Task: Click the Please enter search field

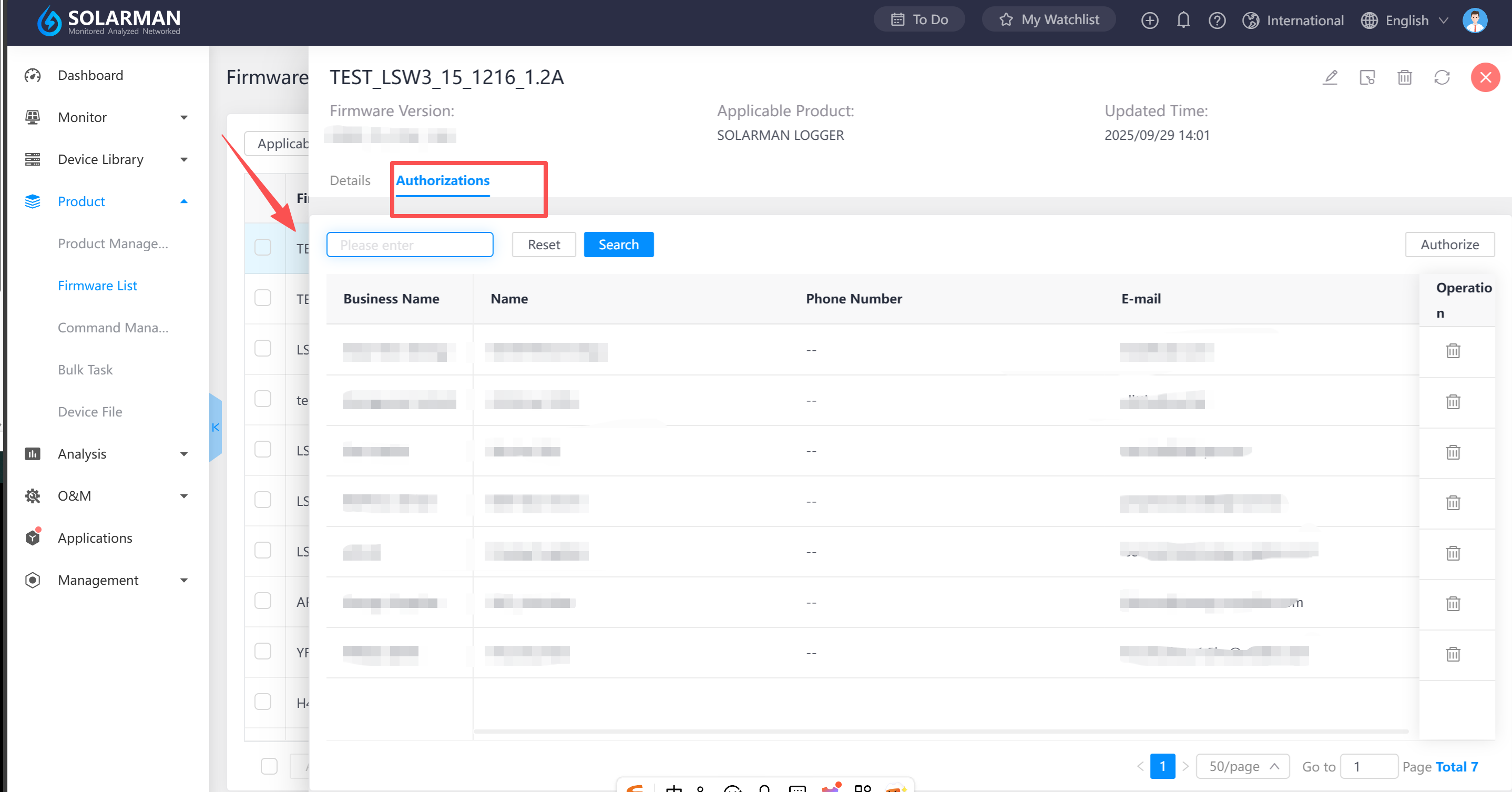Action: pos(410,244)
